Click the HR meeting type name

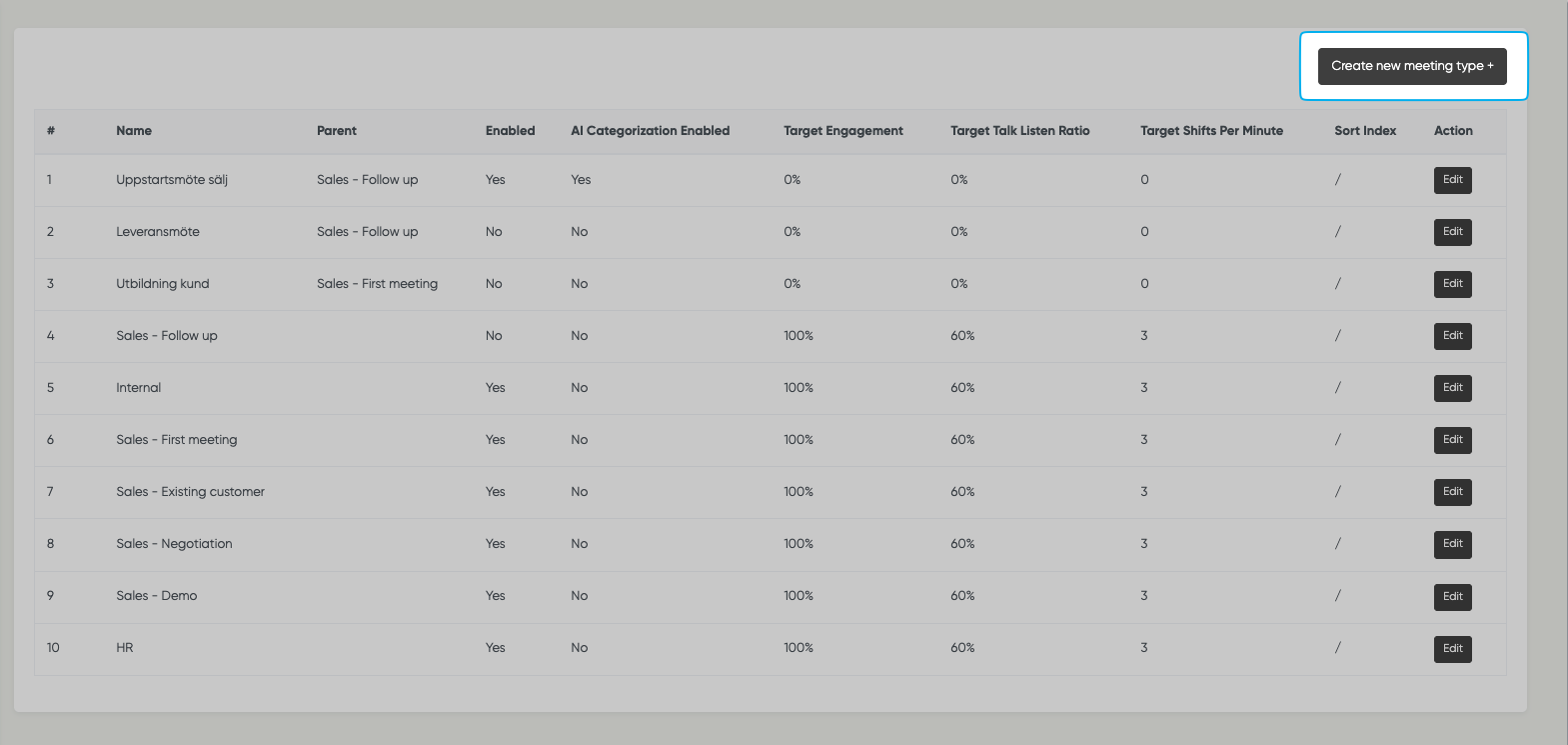point(125,648)
